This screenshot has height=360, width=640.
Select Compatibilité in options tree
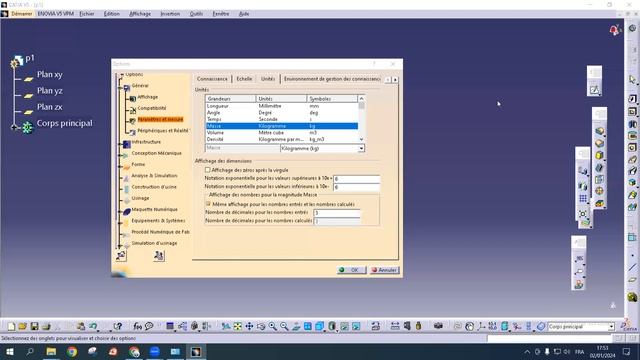151,108
